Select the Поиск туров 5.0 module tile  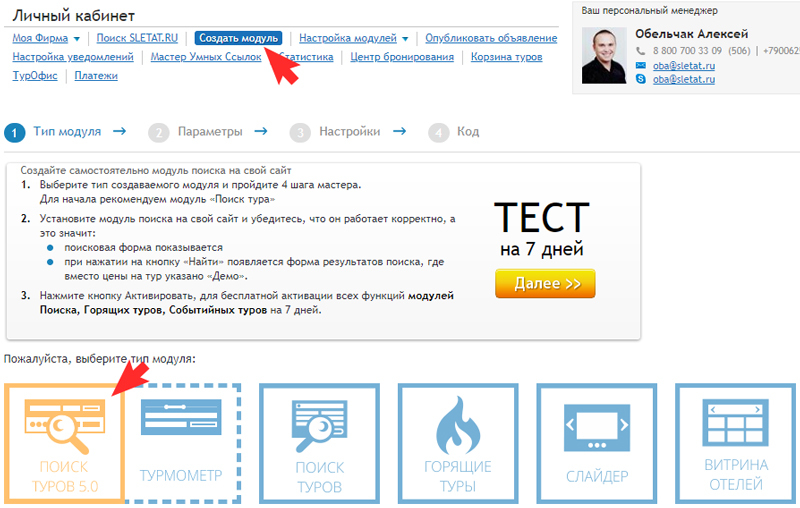[64, 443]
